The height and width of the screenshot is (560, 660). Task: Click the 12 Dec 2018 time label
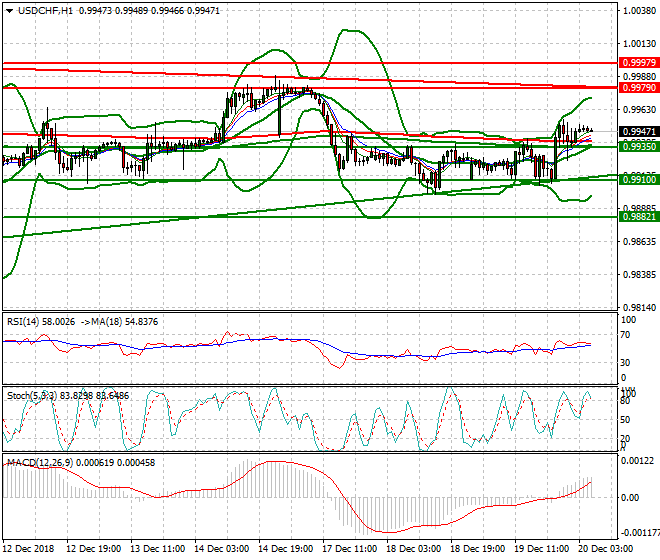tap(29, 549)
